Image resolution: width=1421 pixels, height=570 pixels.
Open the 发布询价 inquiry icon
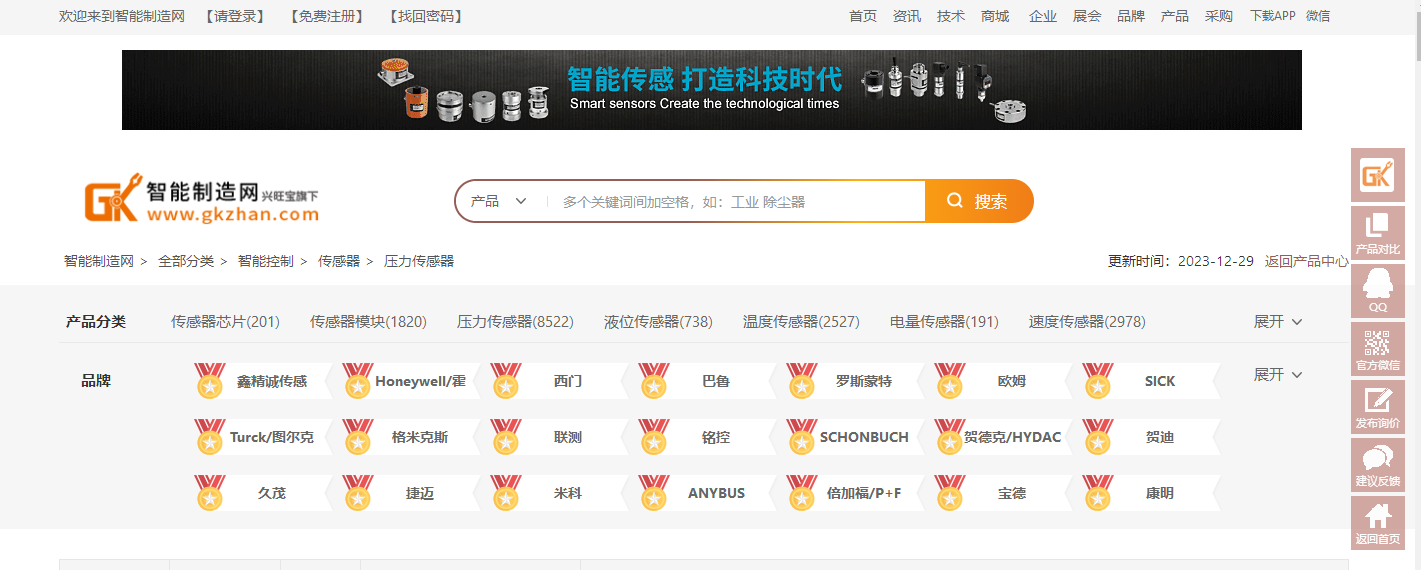pyautogui.click(x=1377, y=407)
